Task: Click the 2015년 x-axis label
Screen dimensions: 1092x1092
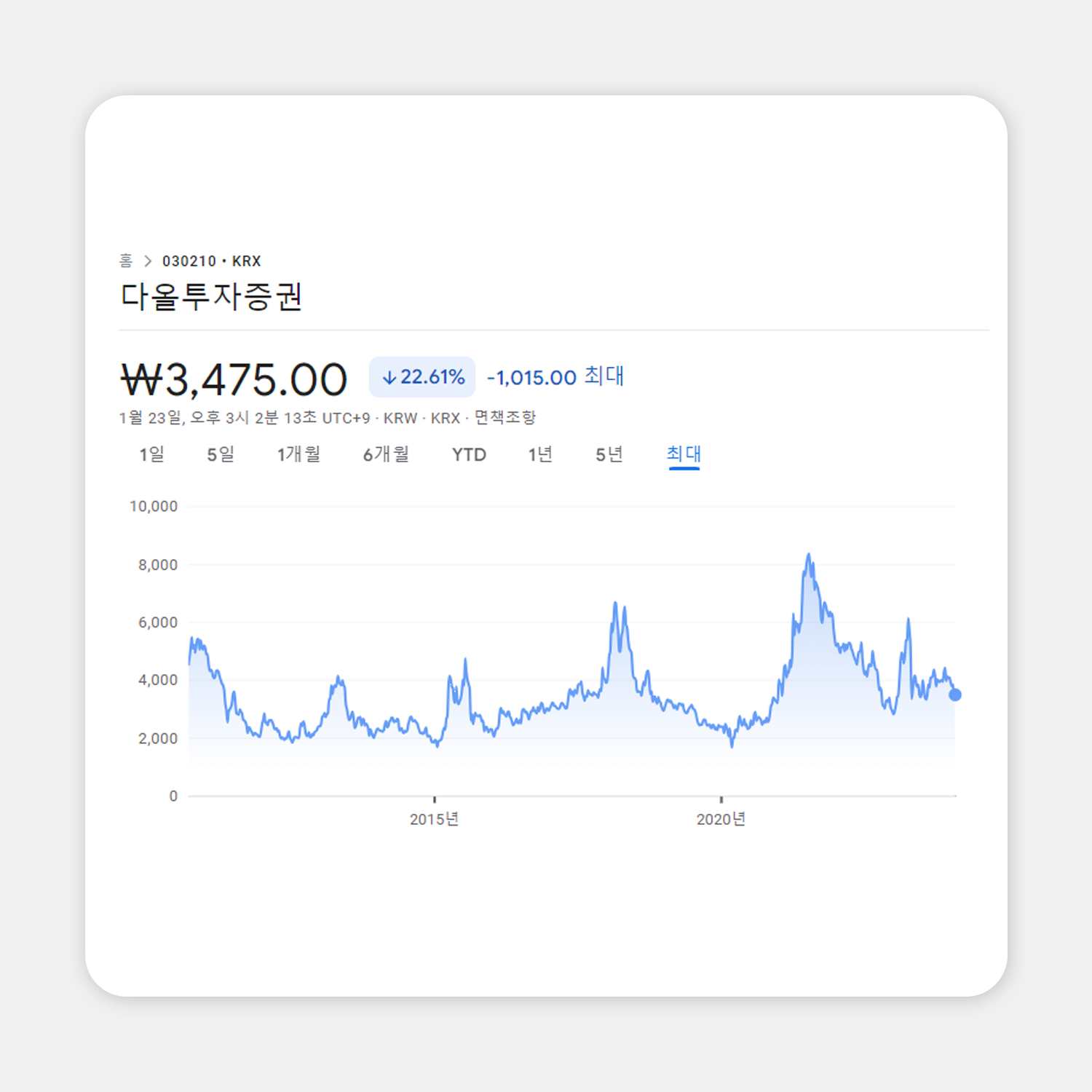Action: click(x=434, y=819)
